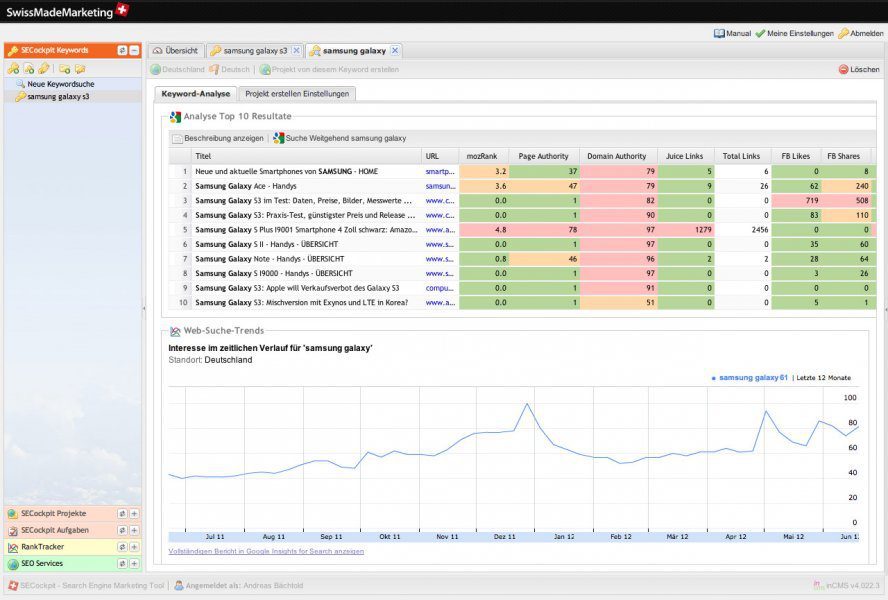Refresh the SECockpit Projekte panel
The width and height of the screenshot is (888, 600).
122,513
